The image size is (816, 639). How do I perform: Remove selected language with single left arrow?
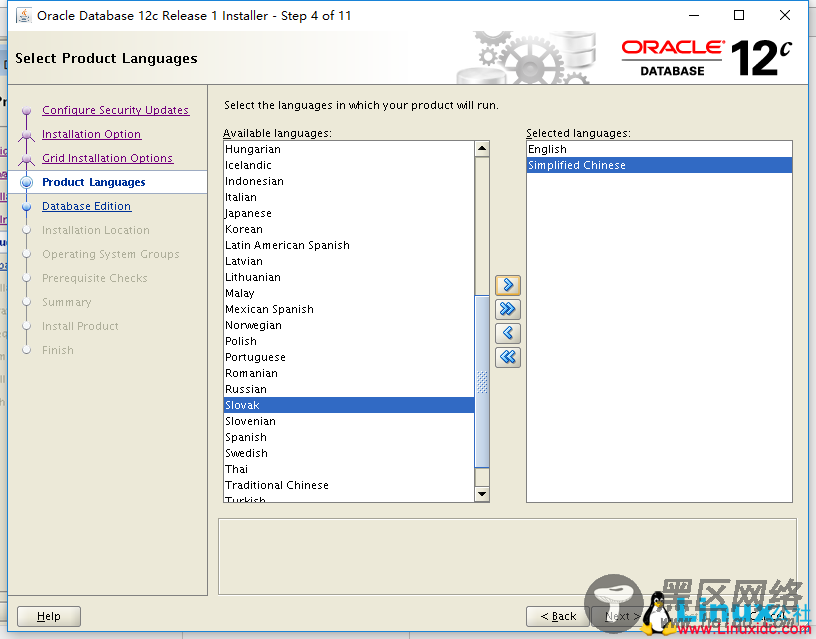pyautogui.click(x=507, y=333)
